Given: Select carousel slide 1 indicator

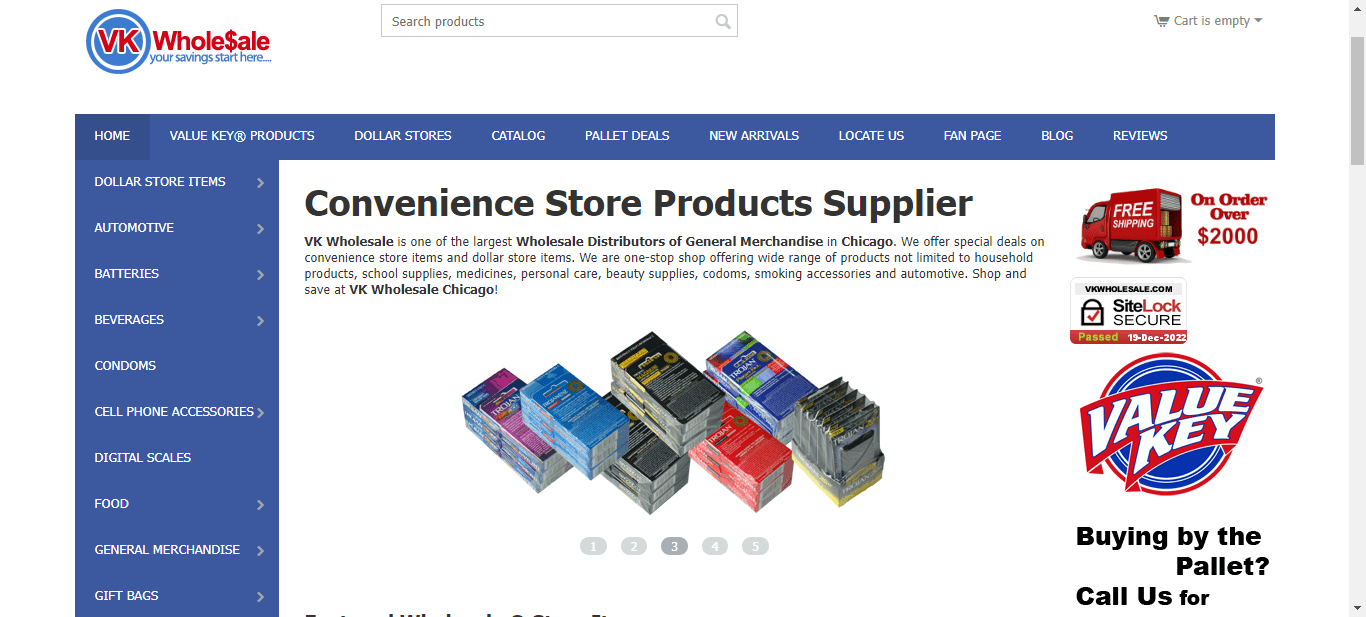Looking at the screenshot, I should pos(593,546).
